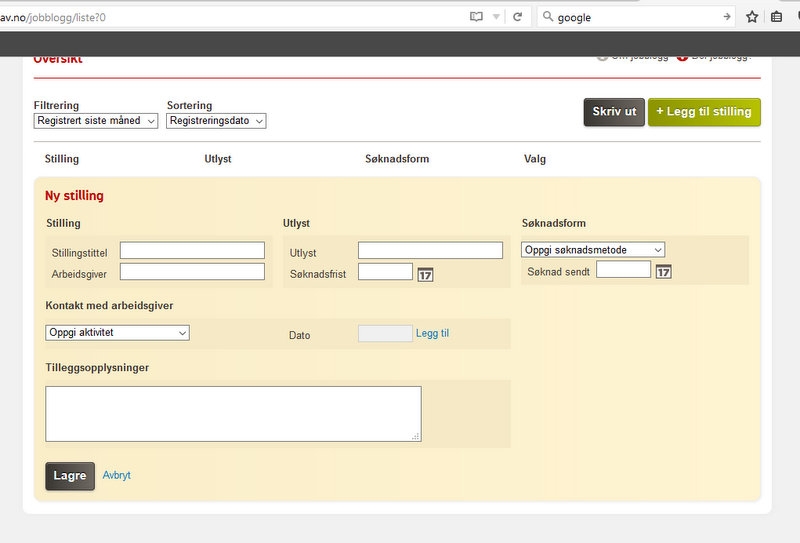
Task: Focus the Utlyst text field
Action: (431, 251)
